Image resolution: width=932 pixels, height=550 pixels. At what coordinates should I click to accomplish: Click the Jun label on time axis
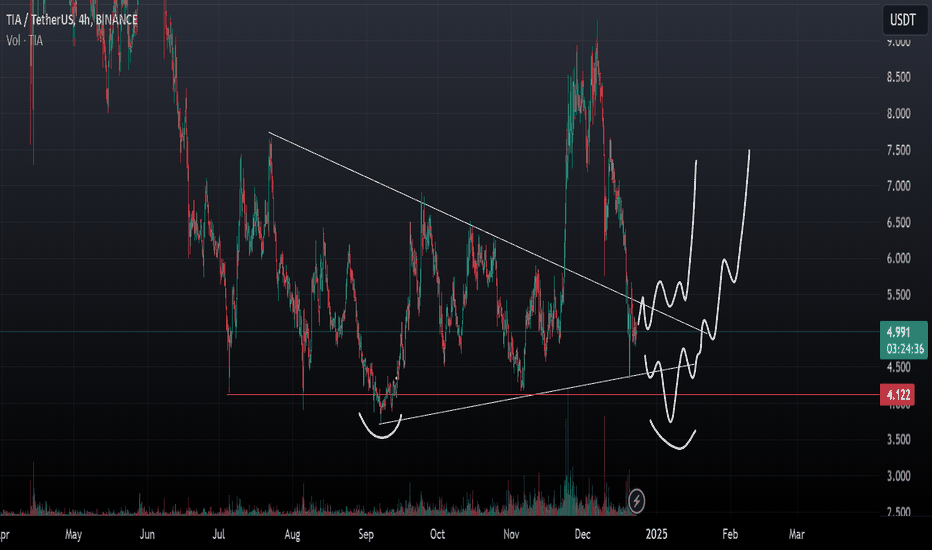click(x=147, y=534)
